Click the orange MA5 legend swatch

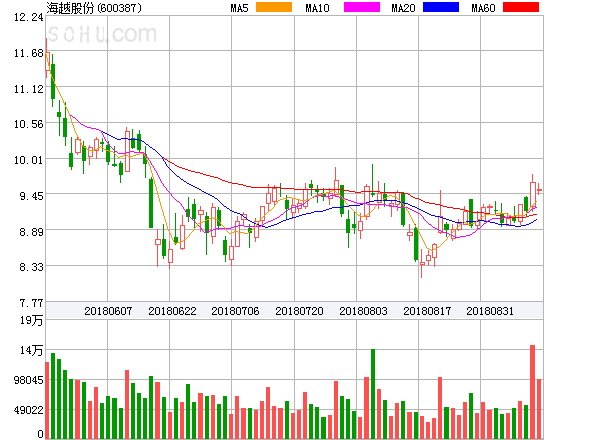(274, 7)
